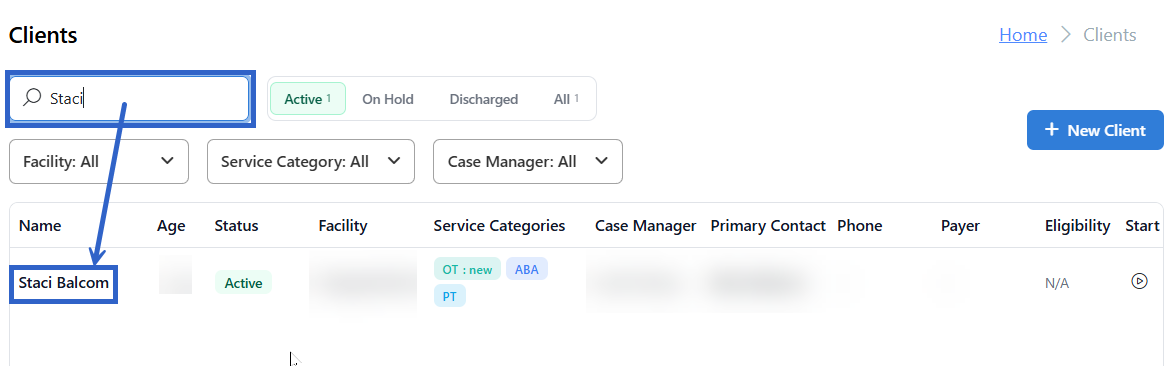Click the plus icon in New Client
1164x366 pixels.
[1051, 130]
